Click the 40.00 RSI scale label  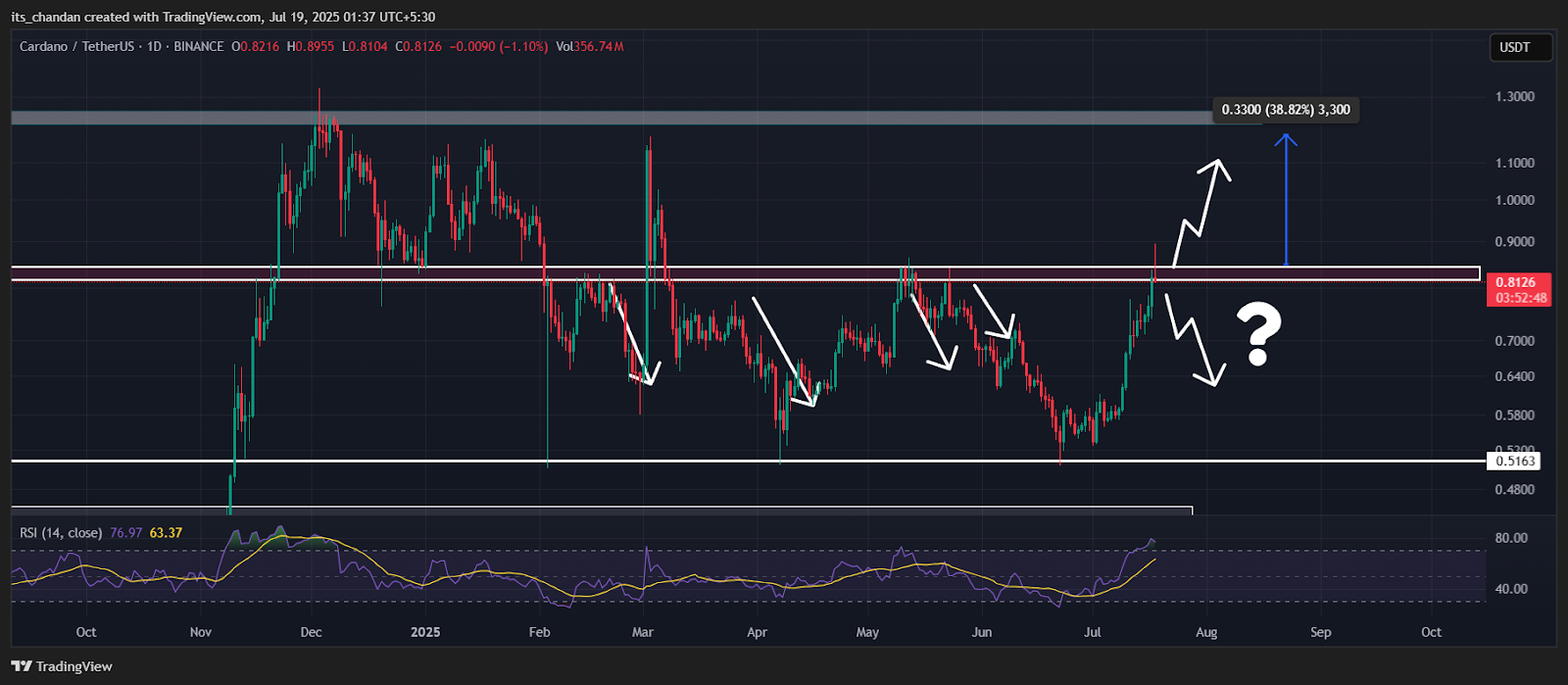[1511, 589]
